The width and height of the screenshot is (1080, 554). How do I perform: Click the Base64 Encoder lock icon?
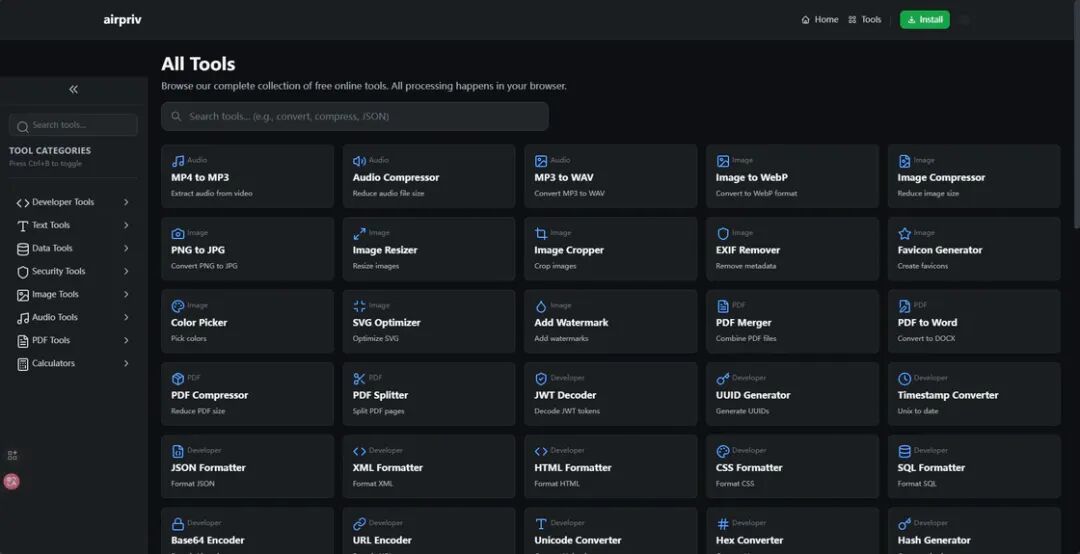[x=178, y=524]
